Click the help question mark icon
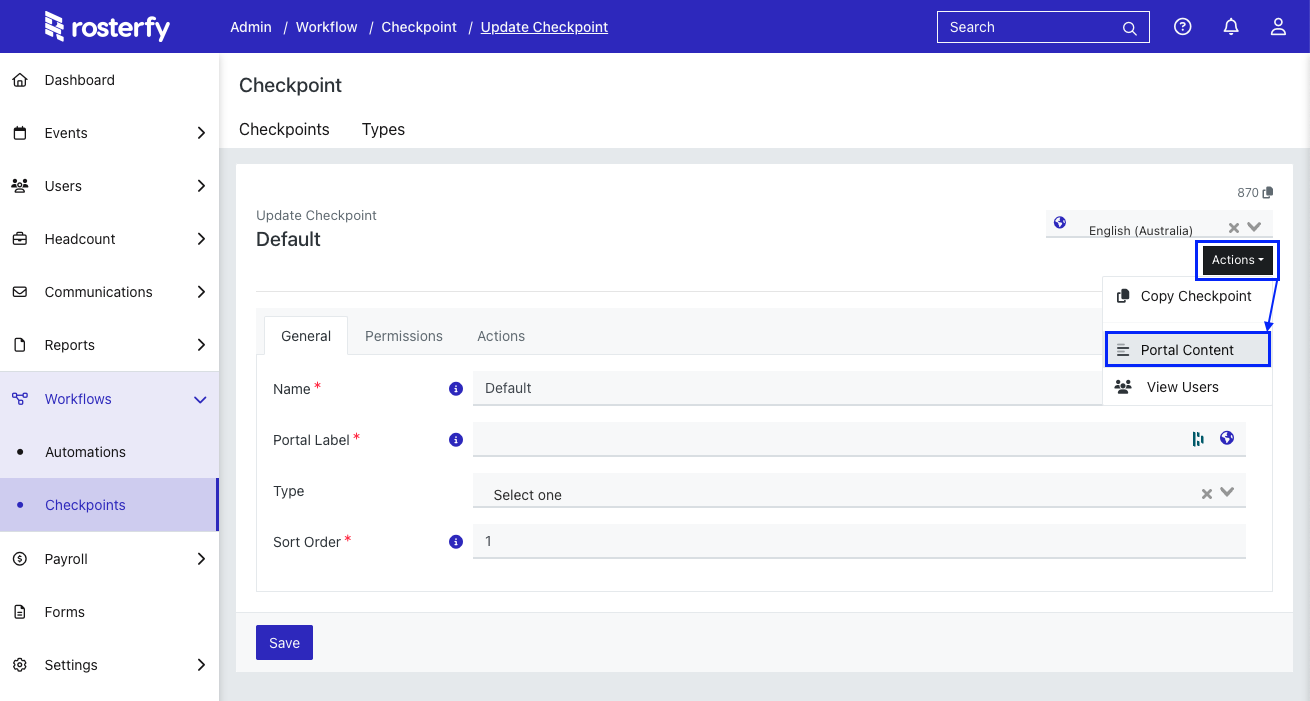Image resolution: width=1310 pixels, height=701 pixels. [x=1183, y=27]
